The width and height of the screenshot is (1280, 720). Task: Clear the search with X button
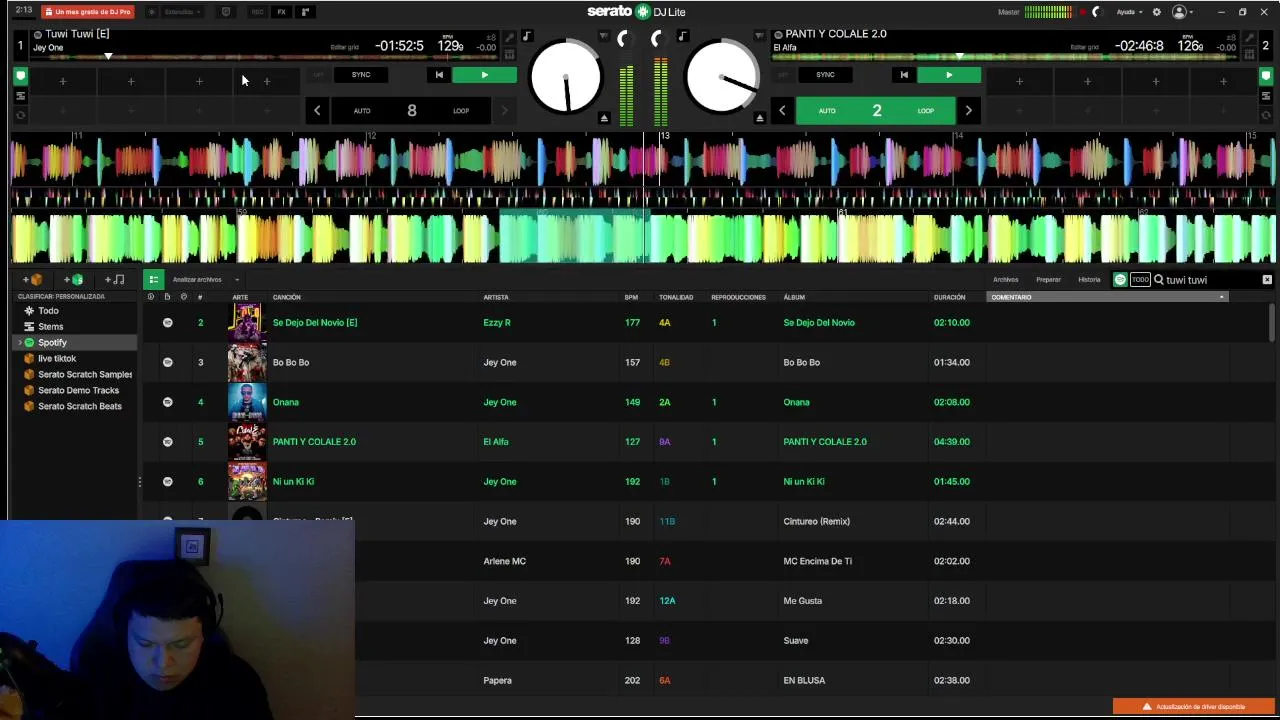coord(1267,280)
